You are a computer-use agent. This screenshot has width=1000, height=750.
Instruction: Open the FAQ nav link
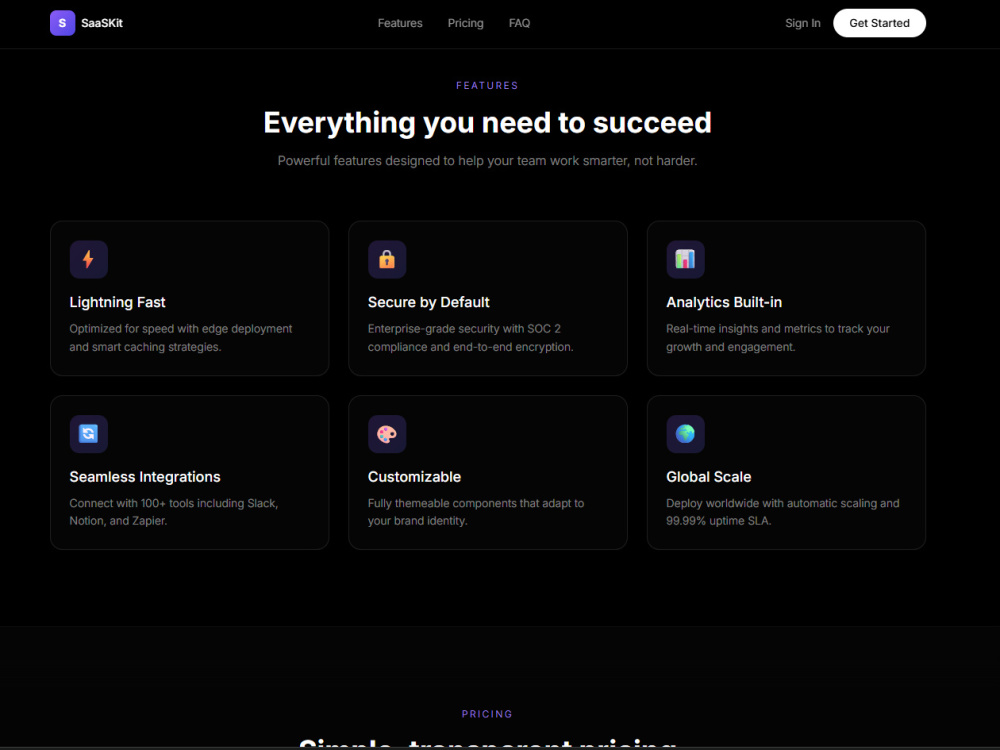(x=519, y=23)
